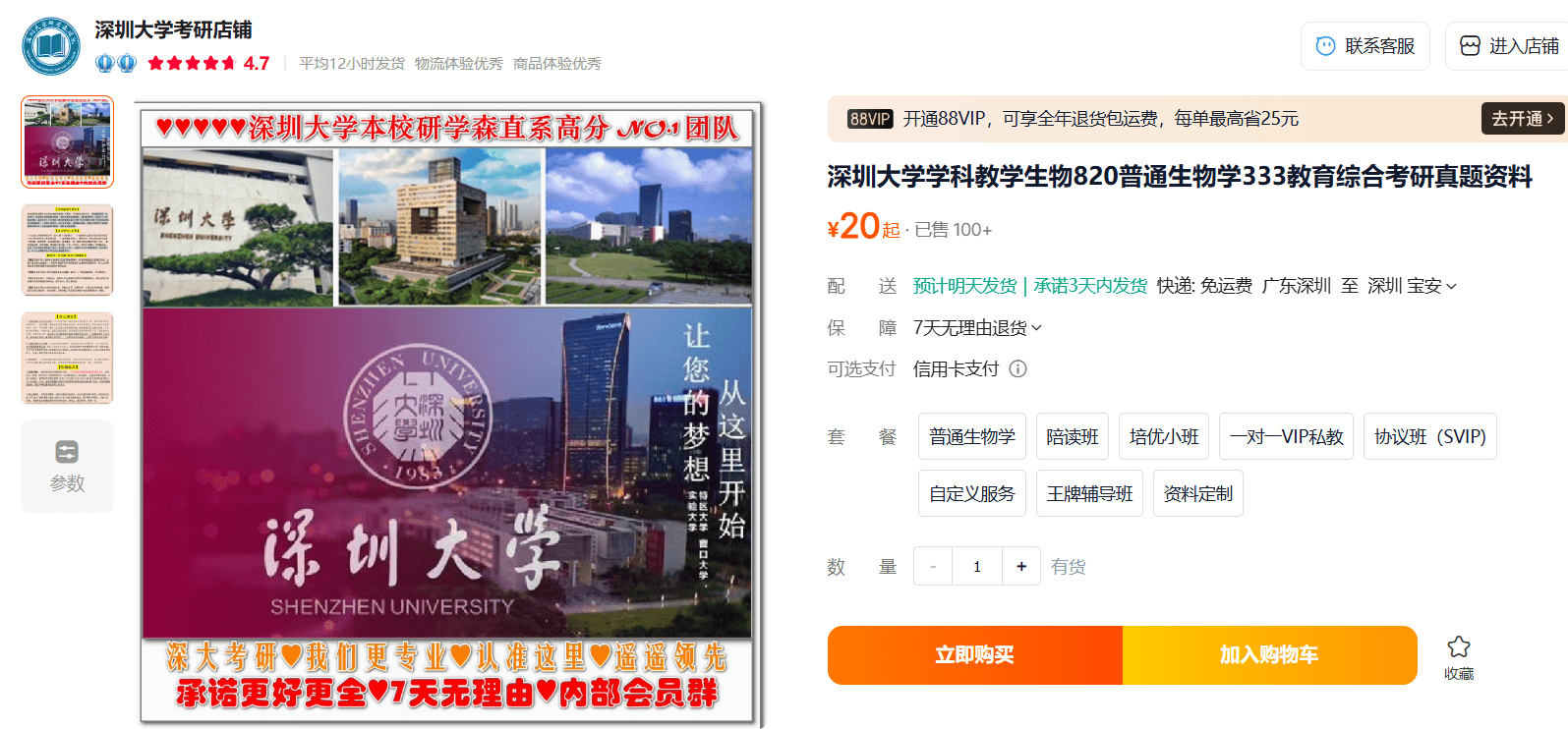
Task: Click the 预计明天发货 shipping estimate text
Action: pyautogui.click(x=964, y=286)
